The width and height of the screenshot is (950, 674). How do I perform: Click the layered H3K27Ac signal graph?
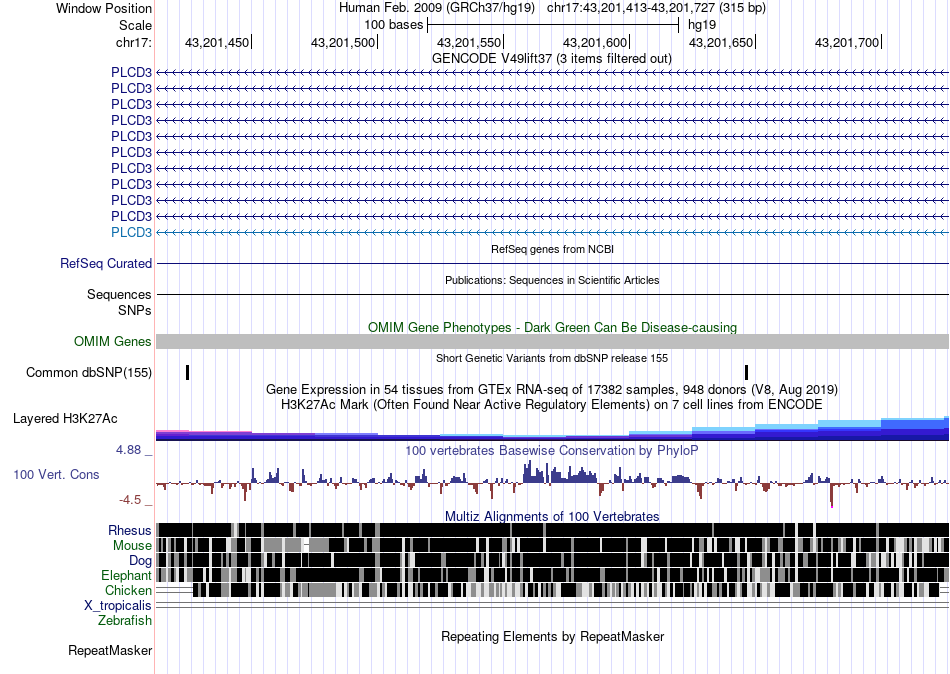pyautogui.click(x=553, y=428)
